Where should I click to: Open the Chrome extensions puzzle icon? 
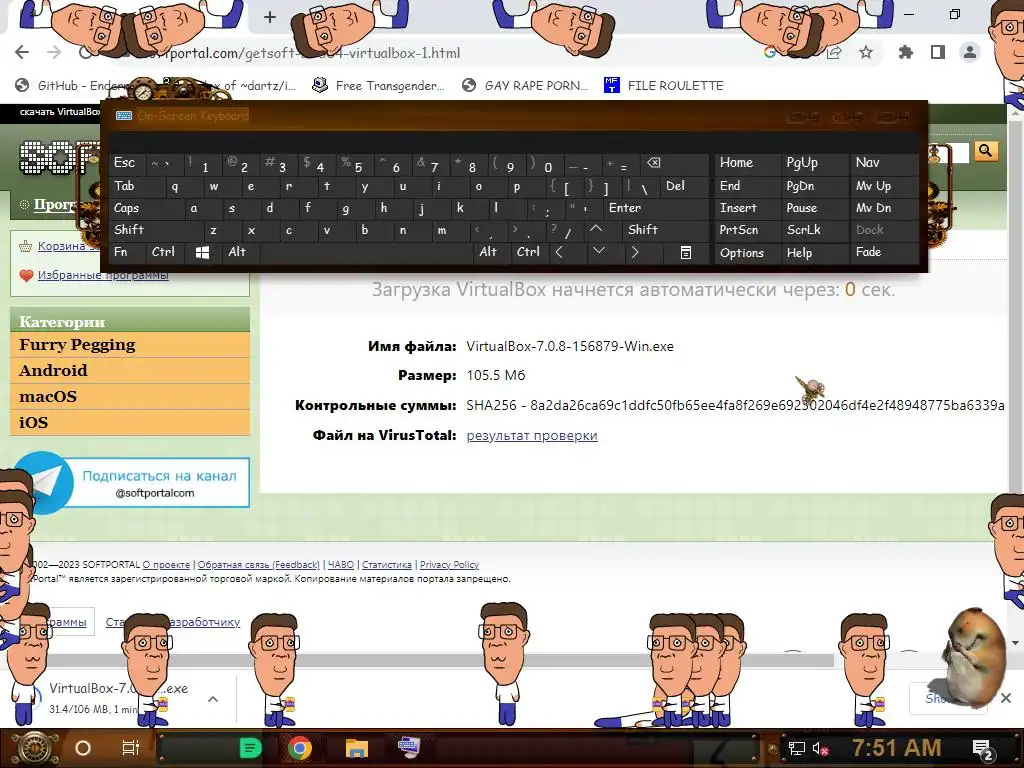click(x=905, y=52)
